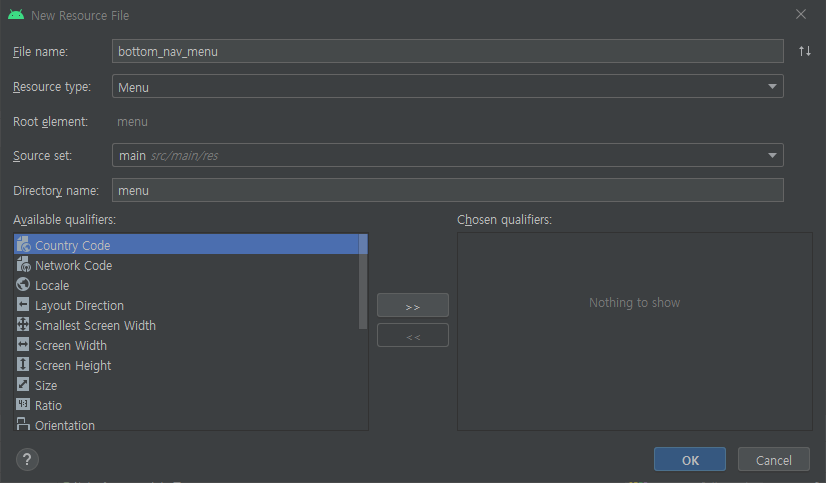The image size is (826, 483).
Task: Click the Ratio qualifier icon
Action: pyautogui.click(x=23, y=405)
